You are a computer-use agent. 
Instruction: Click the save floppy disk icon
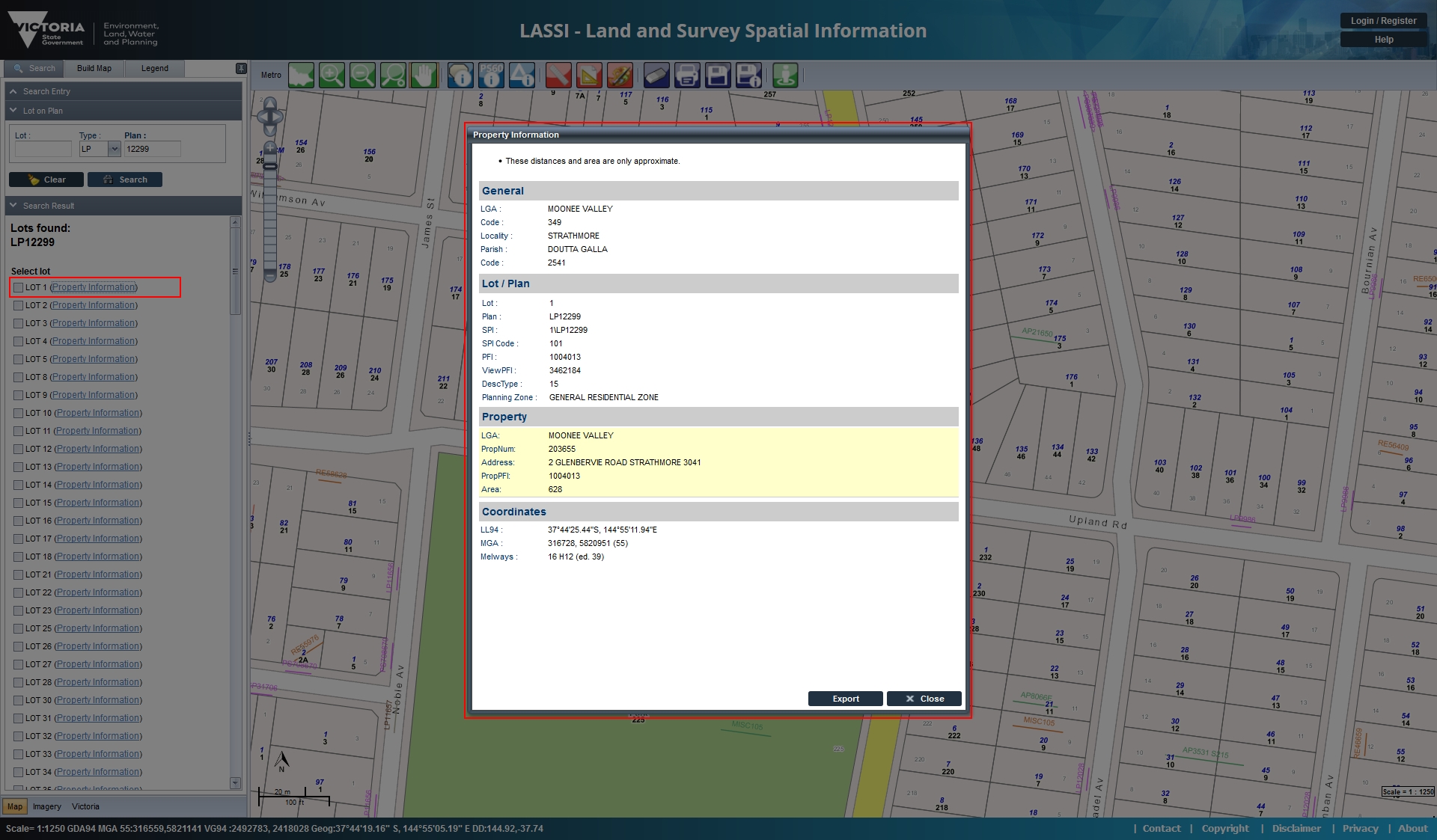[718, 75]
